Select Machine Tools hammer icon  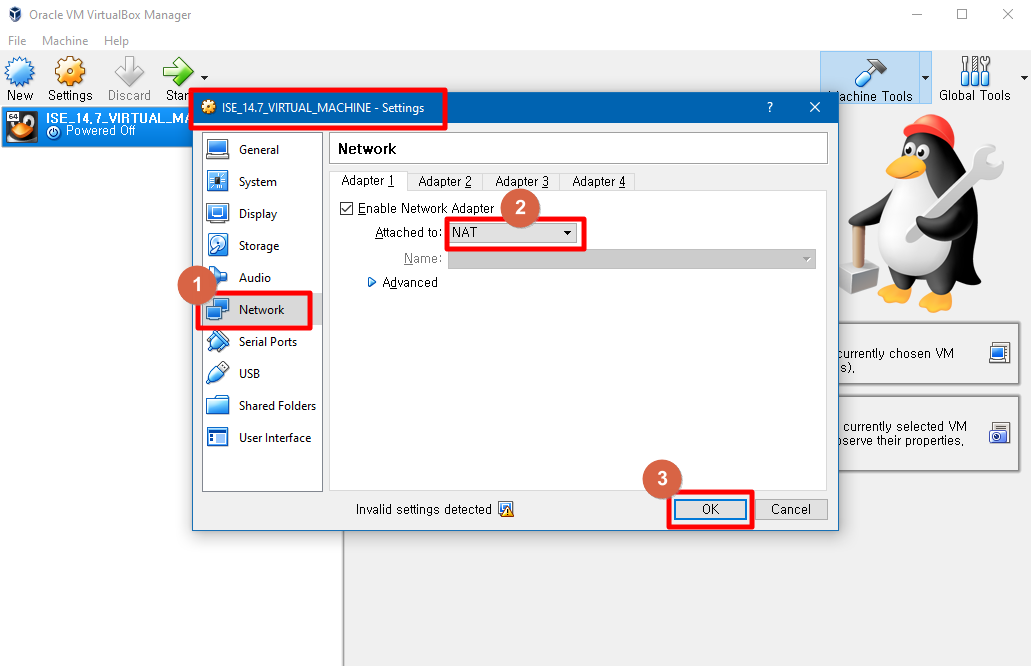(x=871, y=72)
